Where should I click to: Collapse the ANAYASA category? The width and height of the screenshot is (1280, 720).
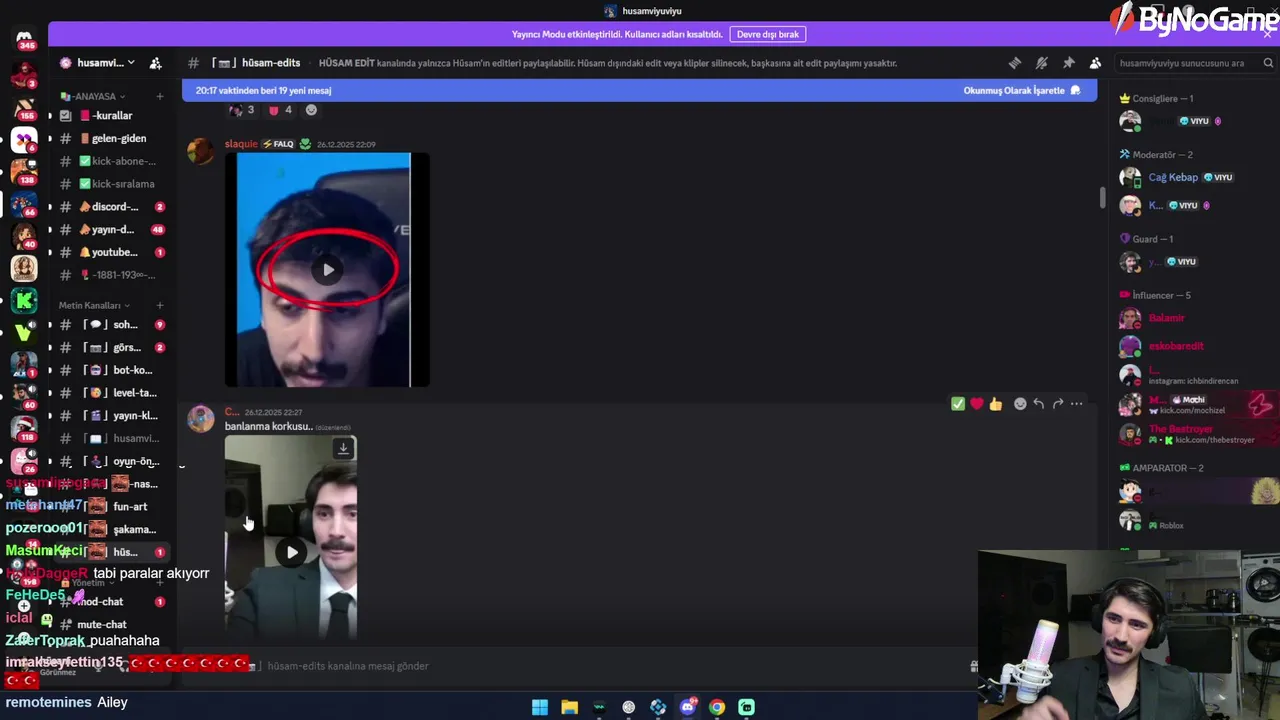tap(94, 97)
